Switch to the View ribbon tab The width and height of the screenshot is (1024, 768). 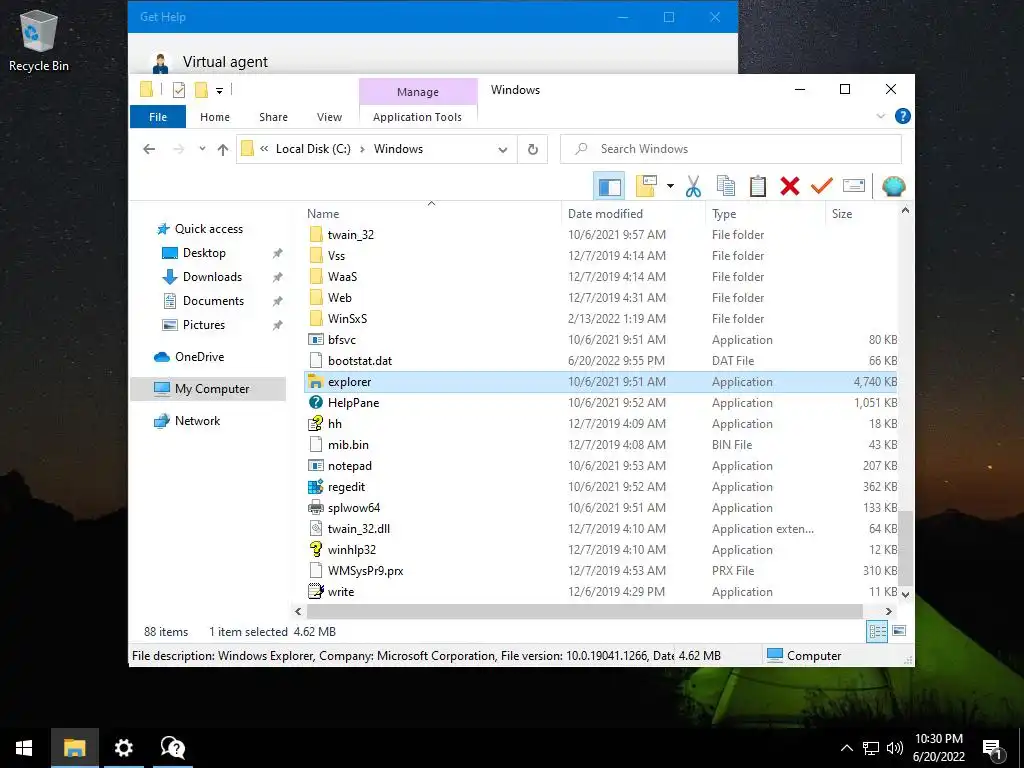329,117
